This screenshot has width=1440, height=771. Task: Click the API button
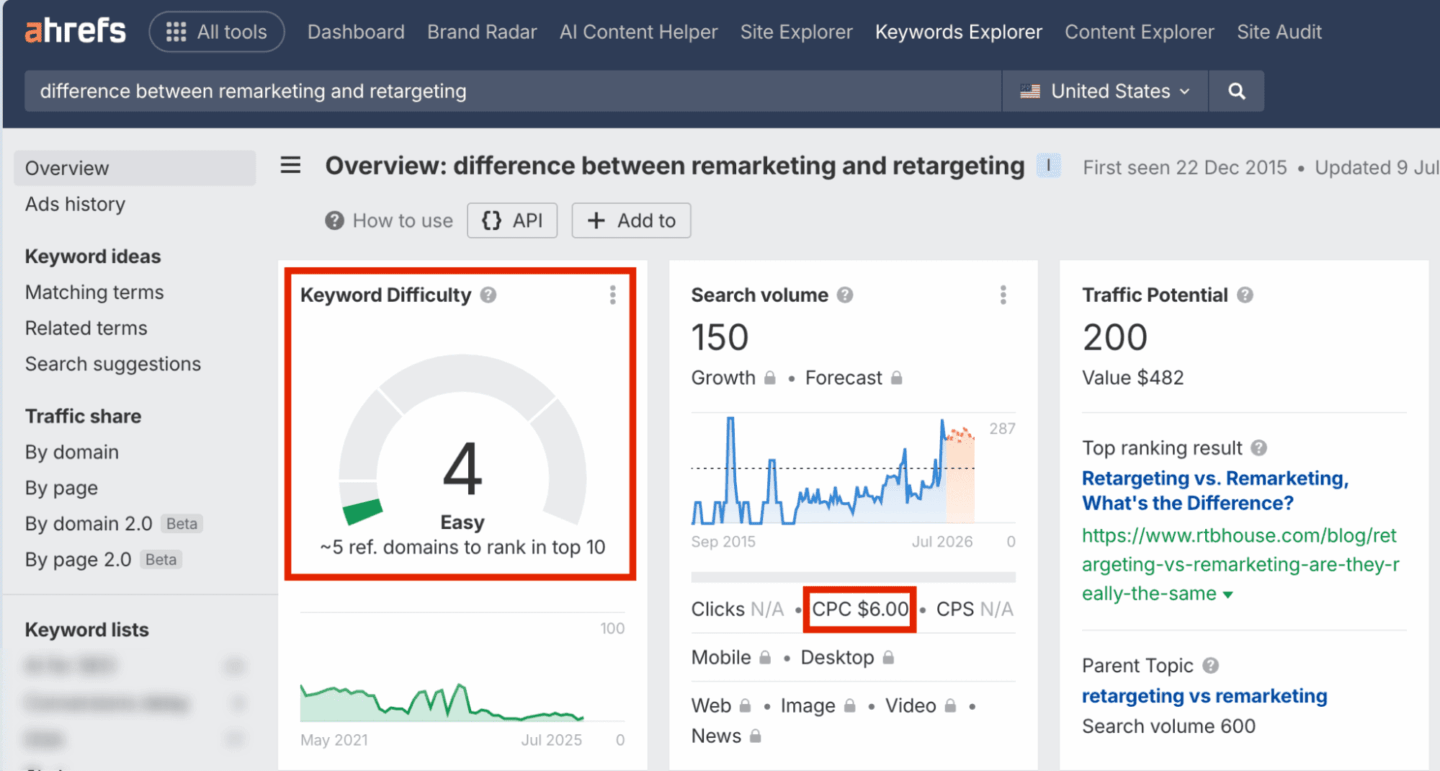(x=512, y=221)
